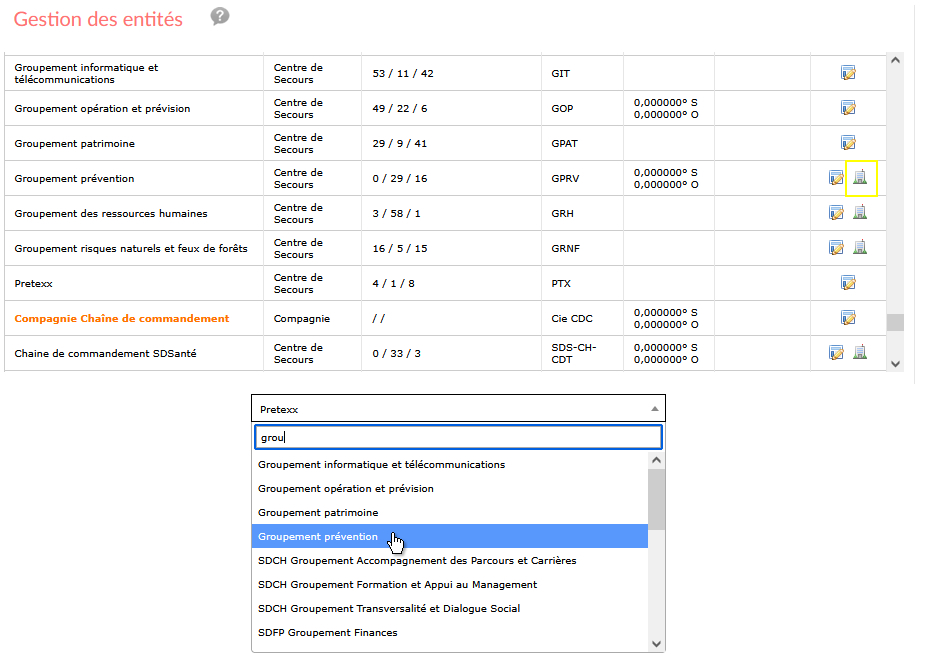Click the '53 / 11 / 42' value

(403, 73)
